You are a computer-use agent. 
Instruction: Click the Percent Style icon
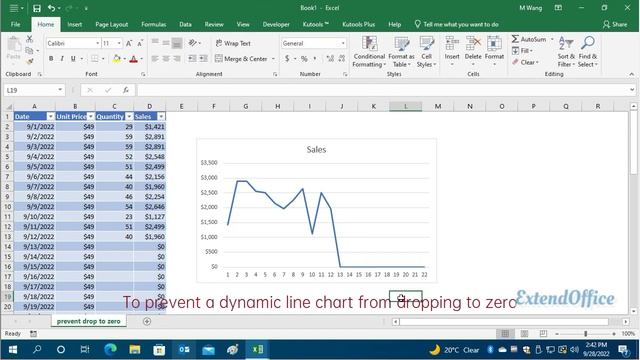[304, 59]
